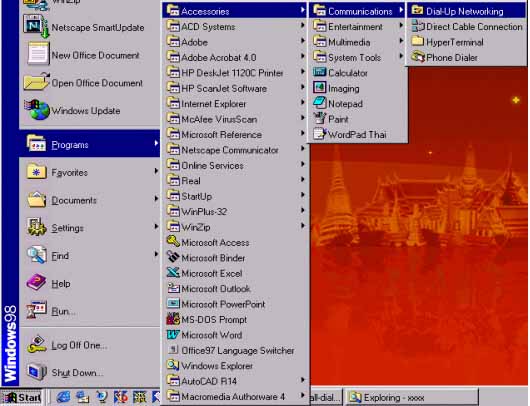Open the Internet Explorer program group
Screen dimensions: 530x406
[235, 104]
